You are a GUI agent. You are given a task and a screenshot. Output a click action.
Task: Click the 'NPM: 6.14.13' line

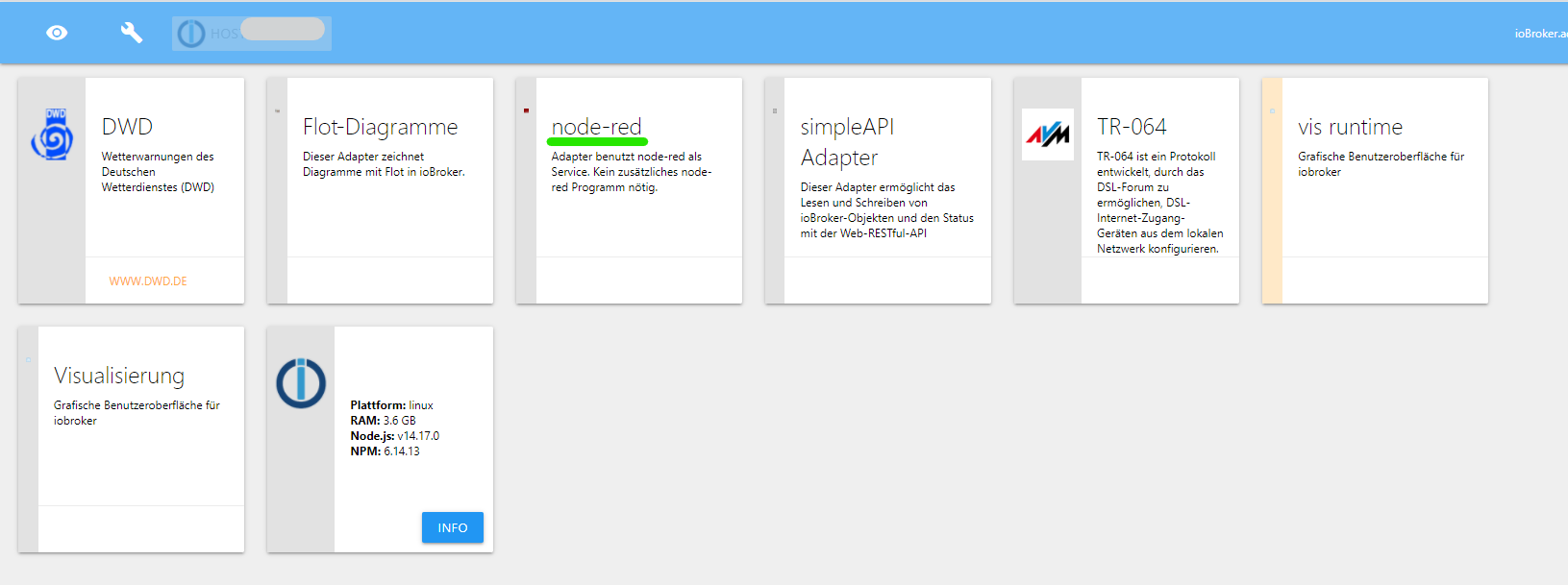point(385,451)
